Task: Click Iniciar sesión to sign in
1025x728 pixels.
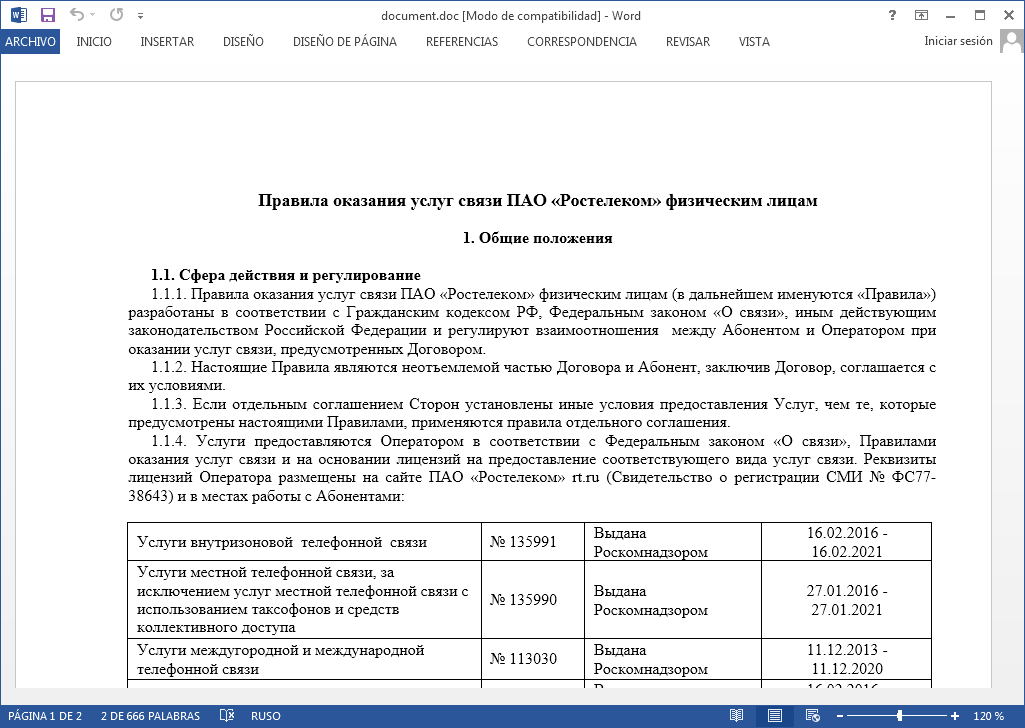Action: pyautogui.click(x=958, y=42)
